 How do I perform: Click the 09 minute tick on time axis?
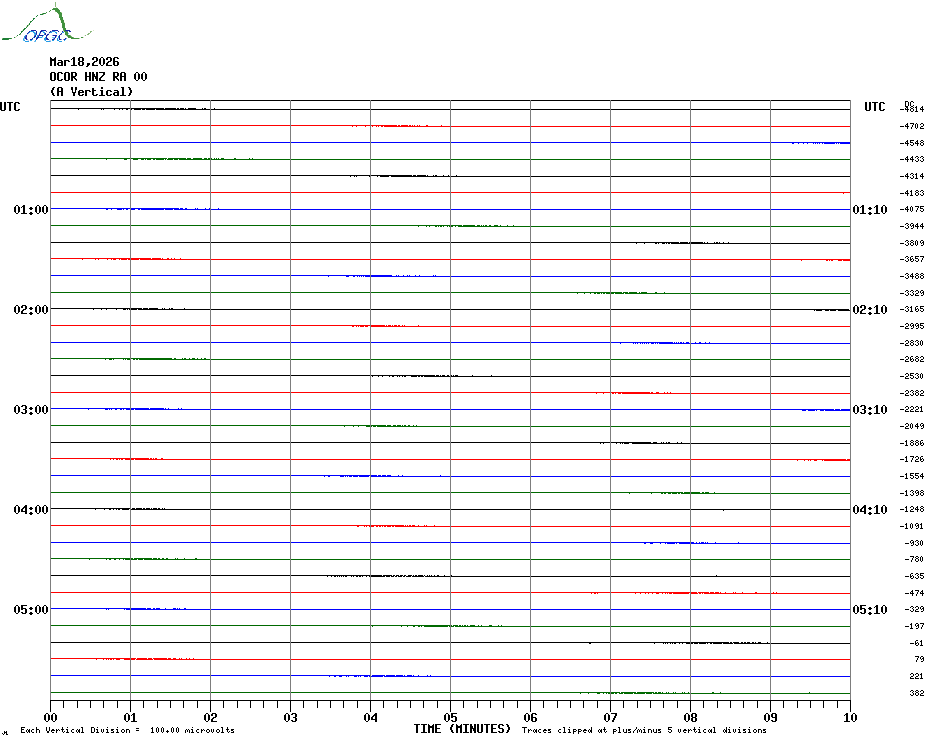tap(770, 717)
